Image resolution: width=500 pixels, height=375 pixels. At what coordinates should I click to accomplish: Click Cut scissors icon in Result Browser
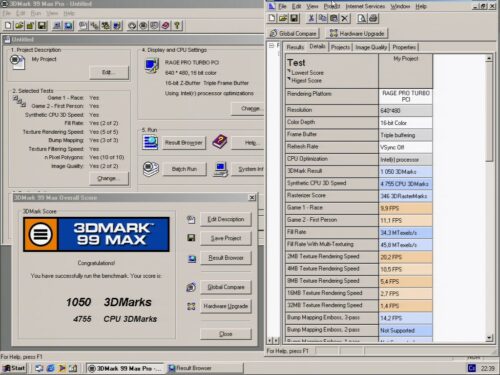coord(311,18)
